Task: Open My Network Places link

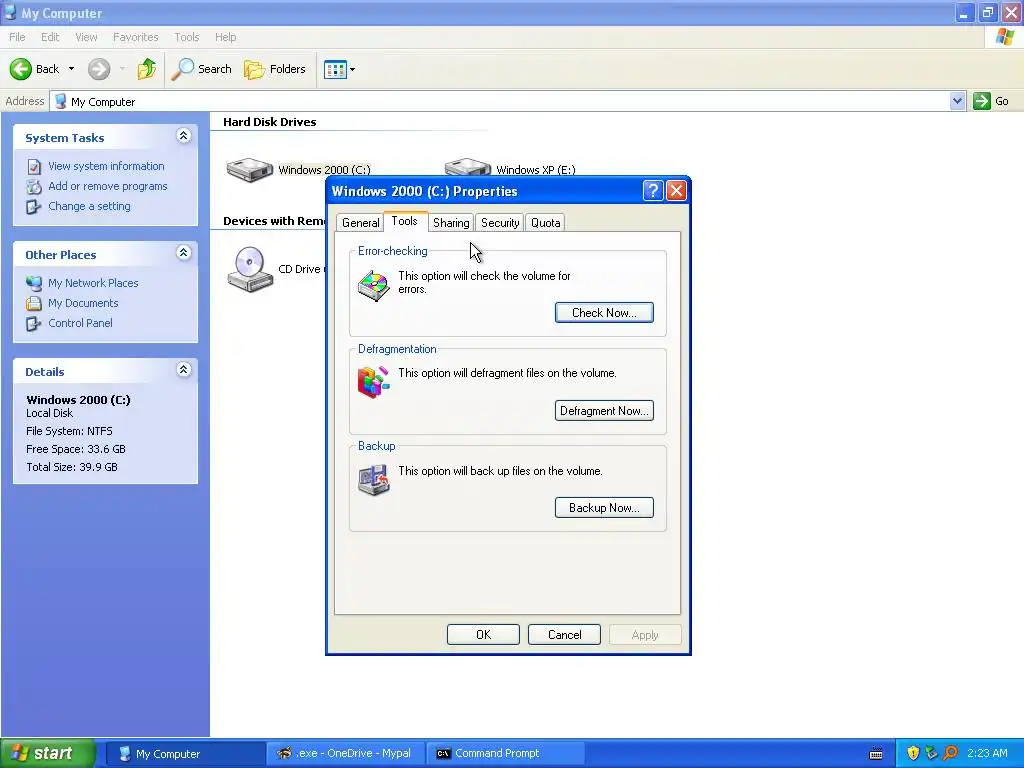Action: pyautogui.click(x=93, y=283)
